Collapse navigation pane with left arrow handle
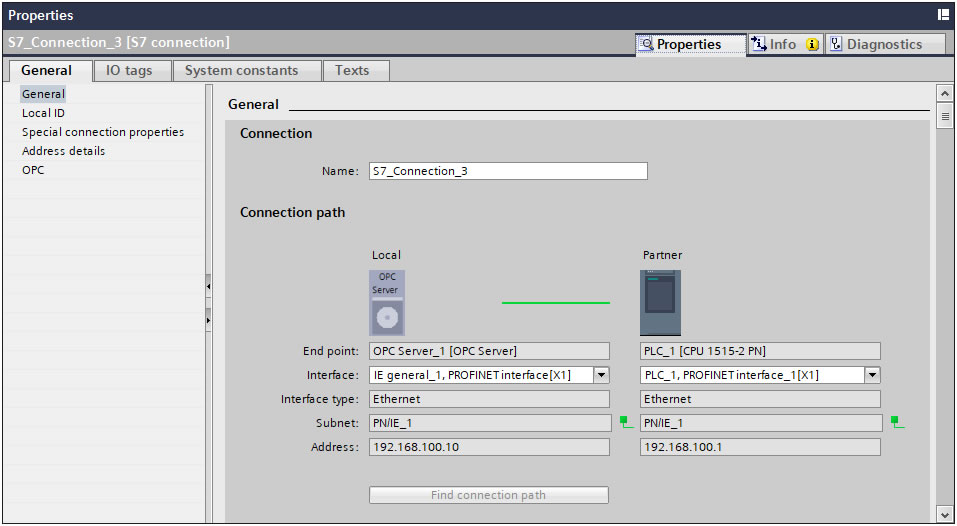The height and width of the screenshot is (526, 957). (208, 286)
